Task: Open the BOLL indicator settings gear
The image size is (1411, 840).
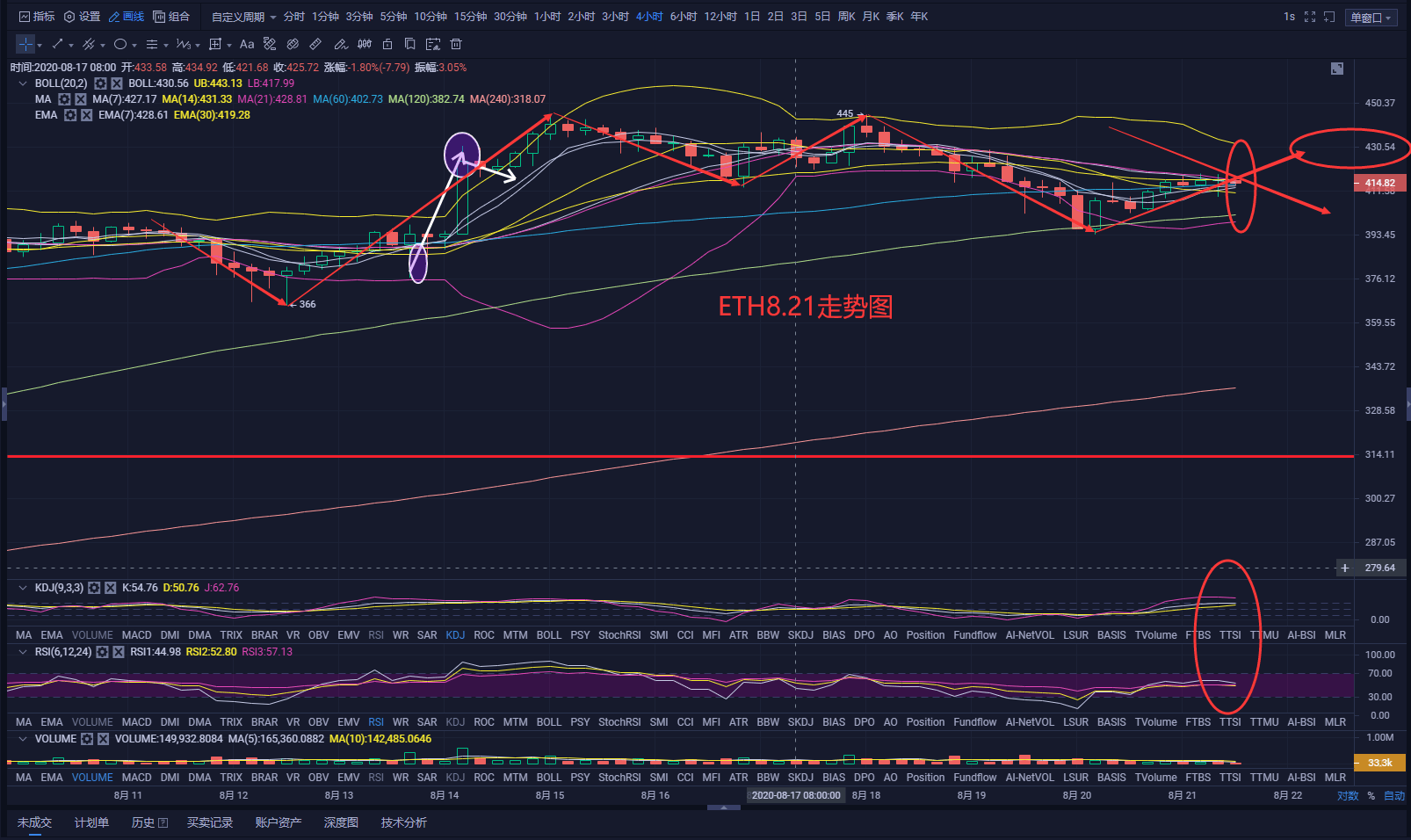Action: coord(100,83)
